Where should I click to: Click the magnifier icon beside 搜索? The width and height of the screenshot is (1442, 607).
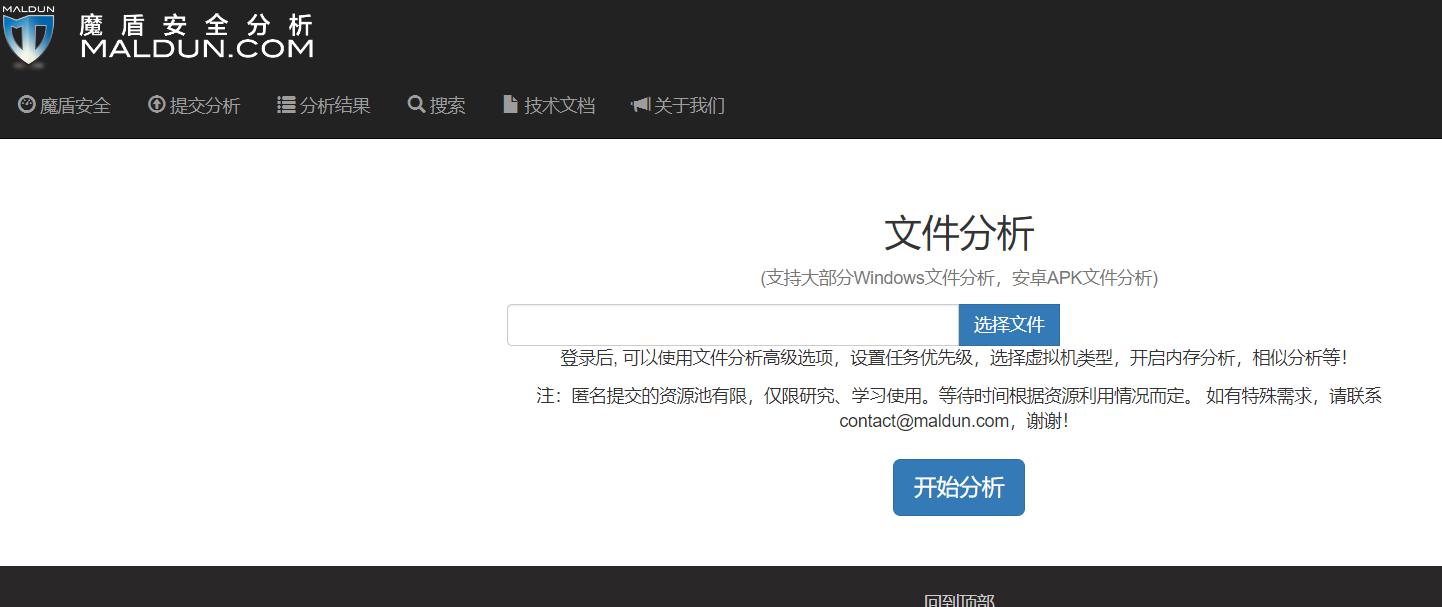point(415,104)
